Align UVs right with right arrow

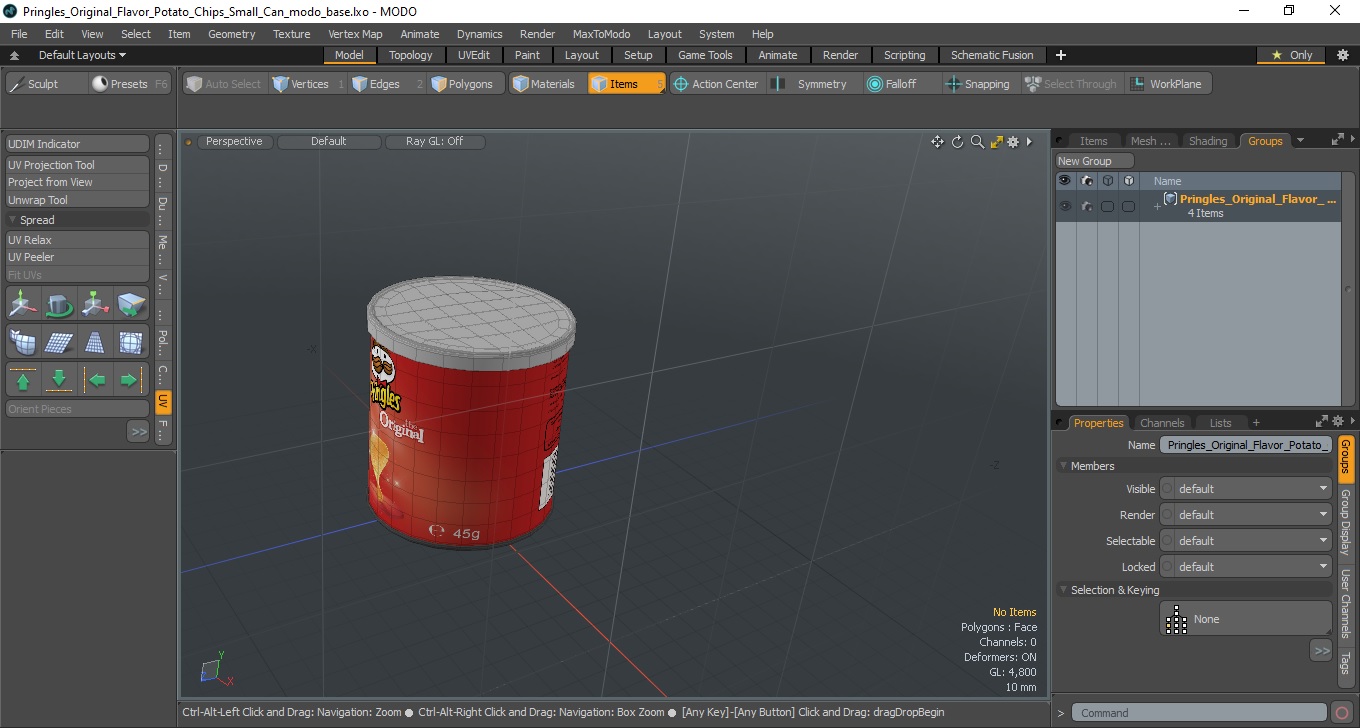point(131,380)
